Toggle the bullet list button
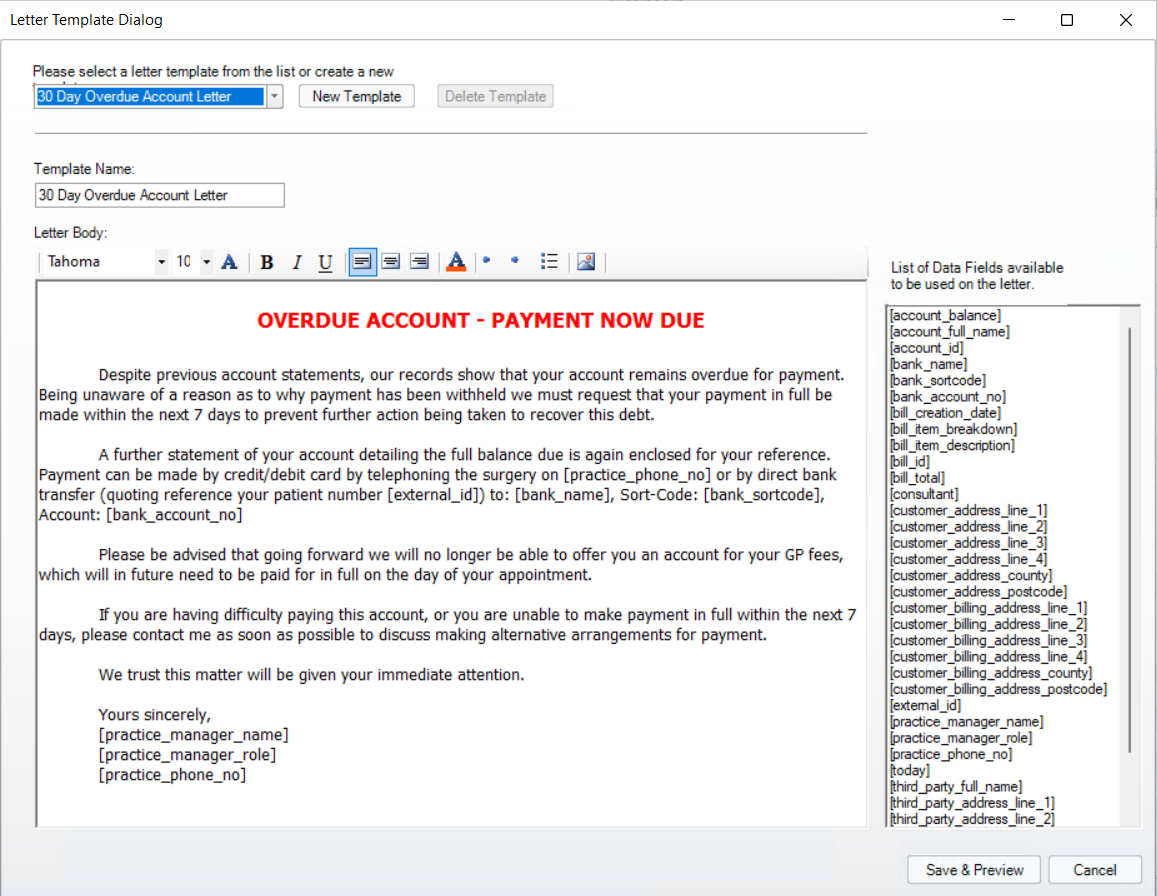The height and width of the screenshot is (896, 1157). [x=549, y=262]
